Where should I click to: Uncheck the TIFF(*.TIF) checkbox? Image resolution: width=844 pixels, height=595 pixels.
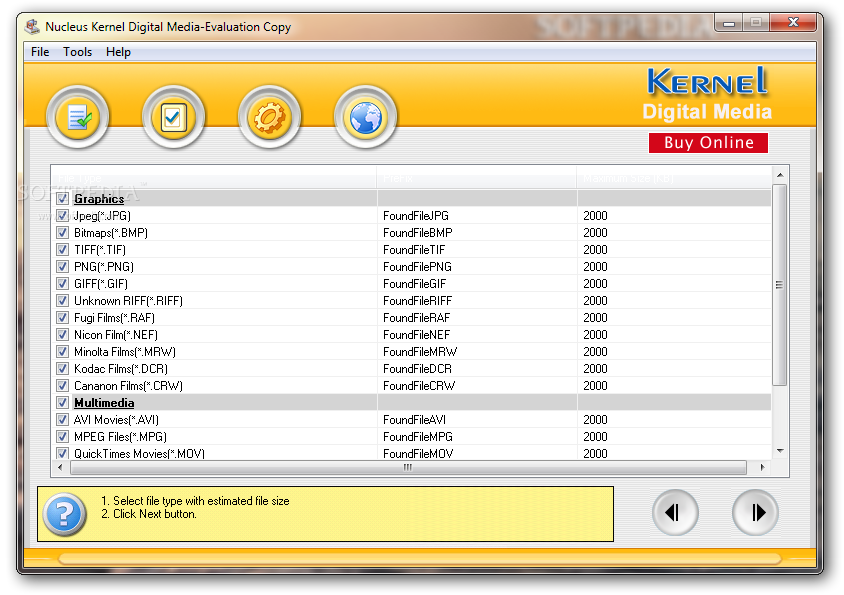pos(62,249)
